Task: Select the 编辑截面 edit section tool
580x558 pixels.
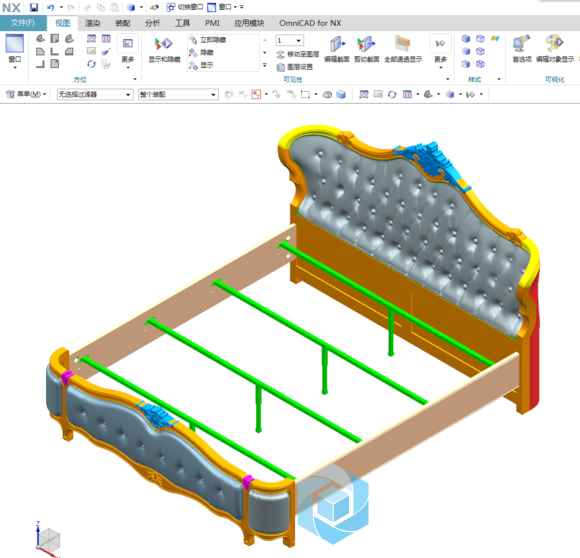Action: coord(337,50)
